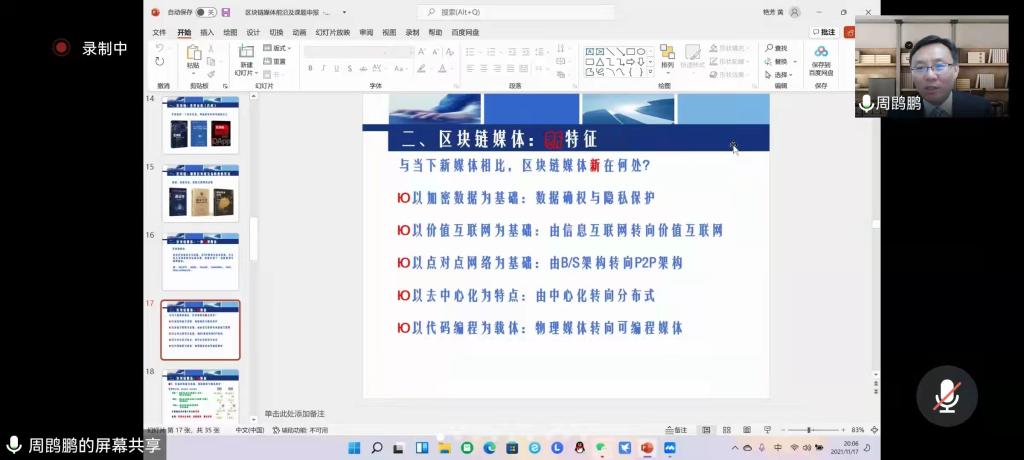This screenshot has width=1024, height=460.
Task: Expand the 版式 layout dropdown
Action: pyautogui.click(x=275, y=48)
